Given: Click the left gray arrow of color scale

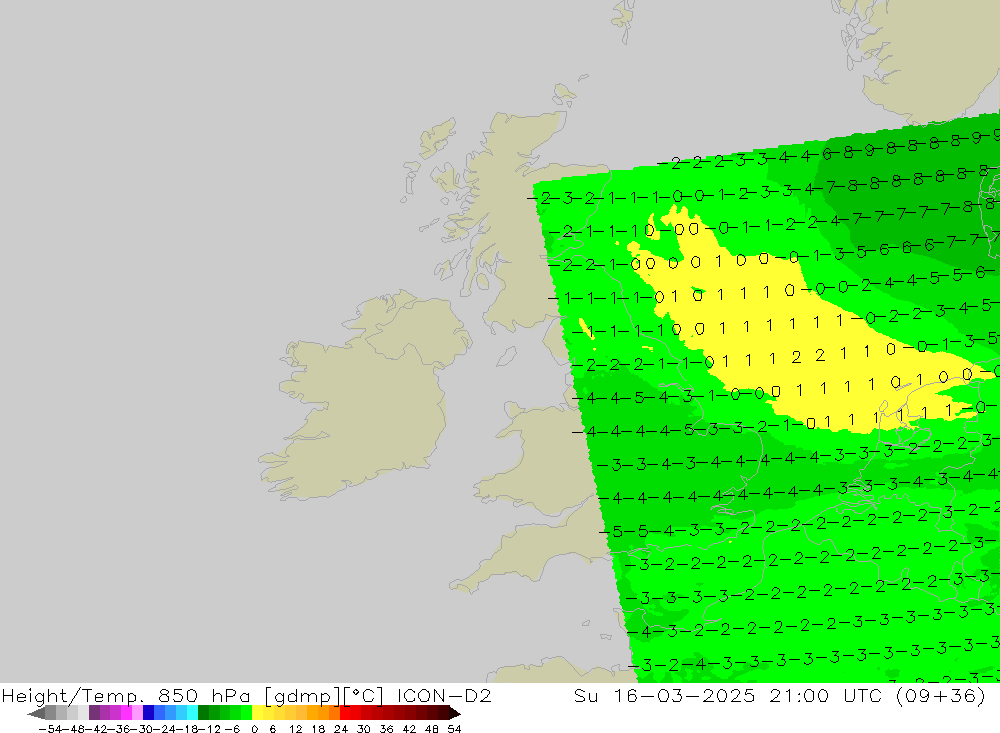Looking at the screenshot, I should click(36, 713).
